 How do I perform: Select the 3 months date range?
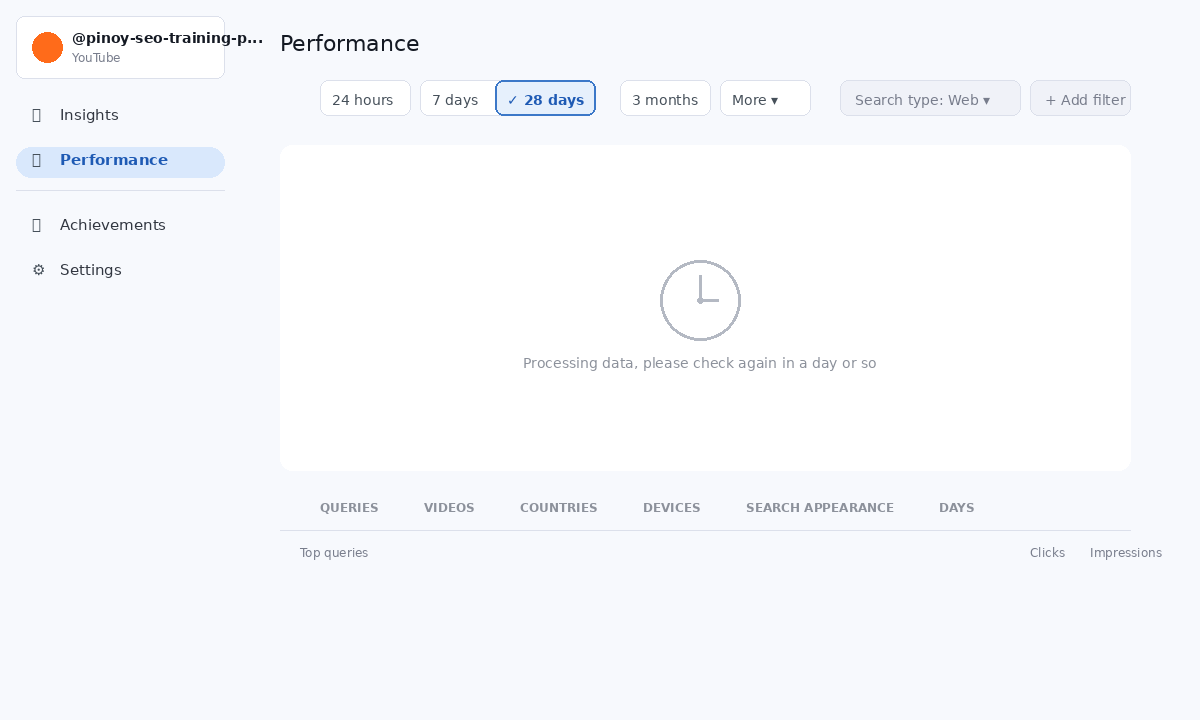tap(665, 98)
